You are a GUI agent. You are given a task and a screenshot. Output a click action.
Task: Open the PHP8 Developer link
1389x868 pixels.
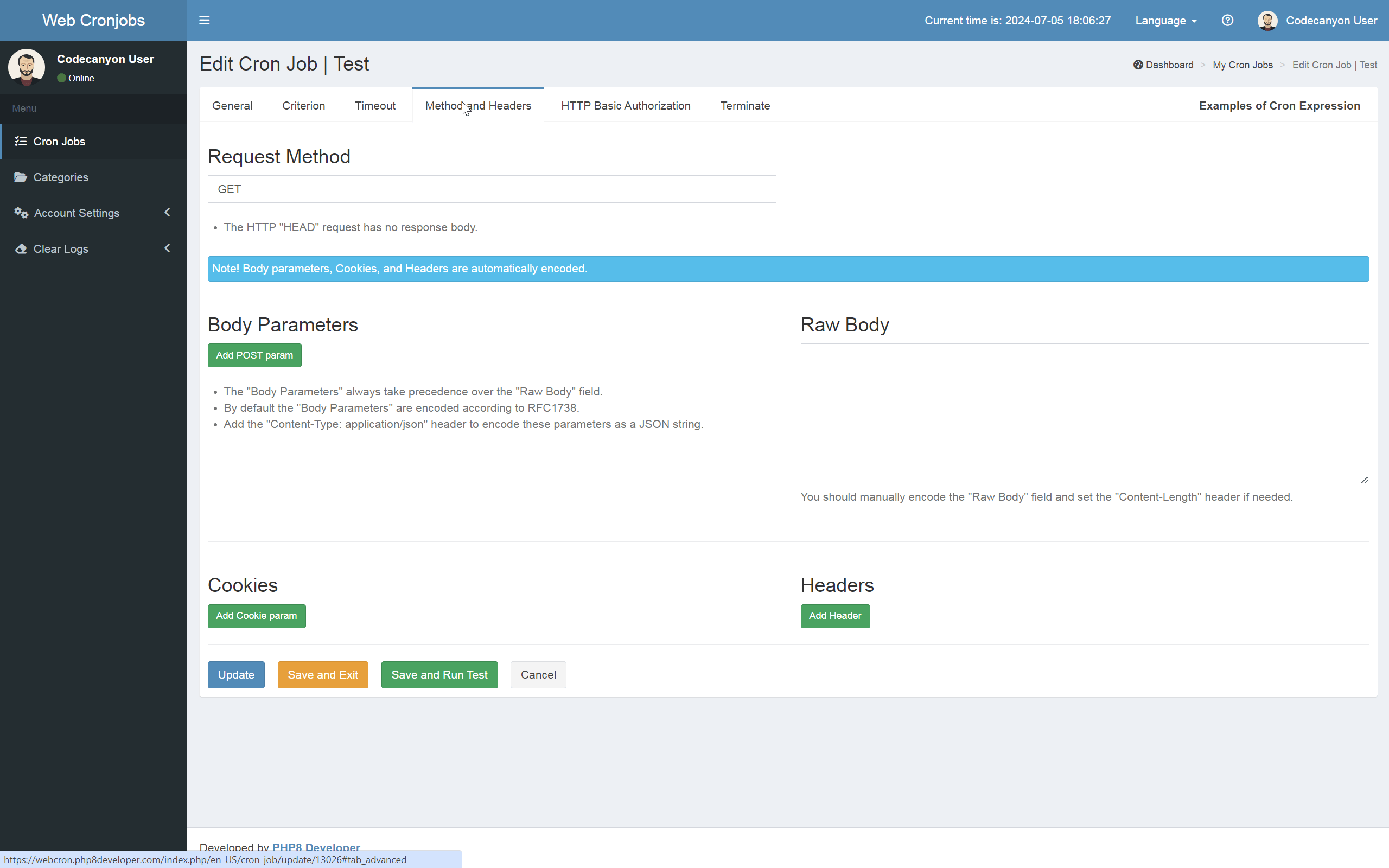316,848
